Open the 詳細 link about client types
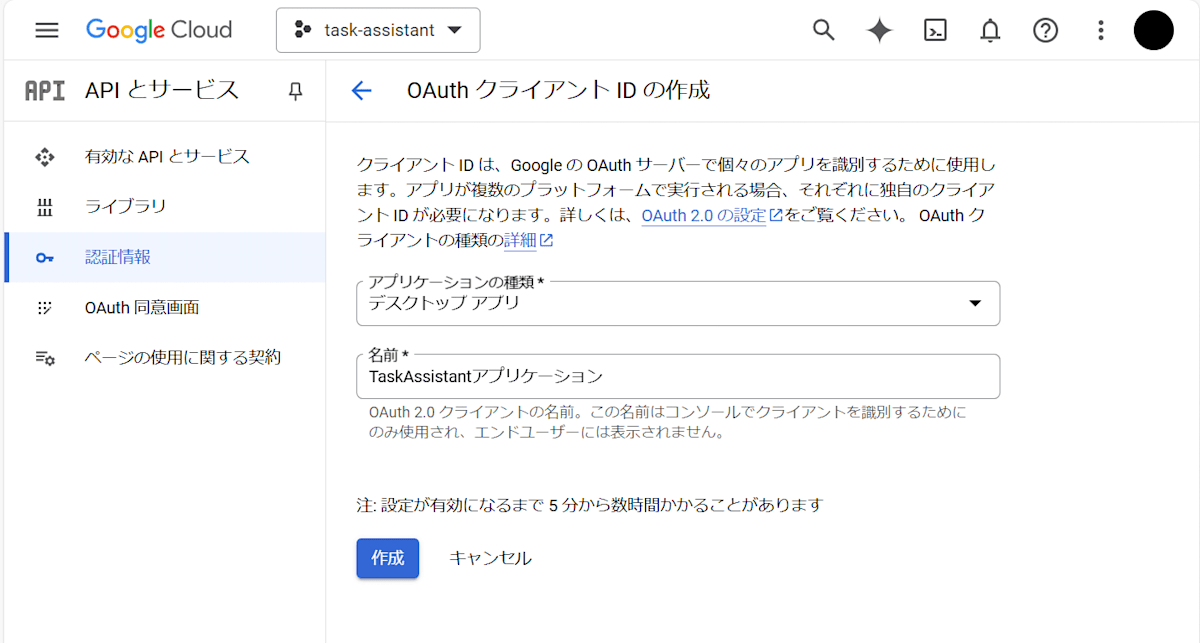The image size is (1200, 643). [529, 240]
